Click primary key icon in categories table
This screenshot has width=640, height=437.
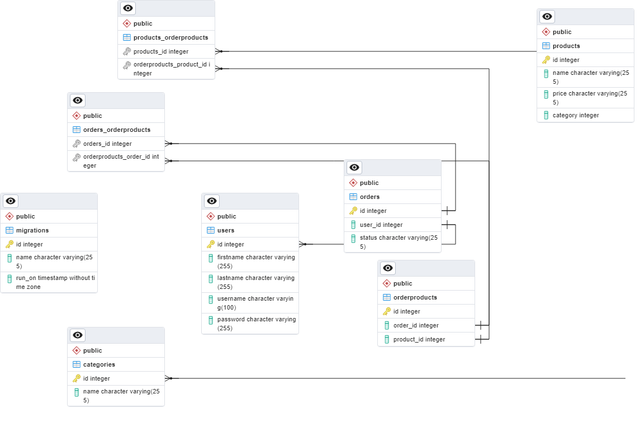coord(76,379)
